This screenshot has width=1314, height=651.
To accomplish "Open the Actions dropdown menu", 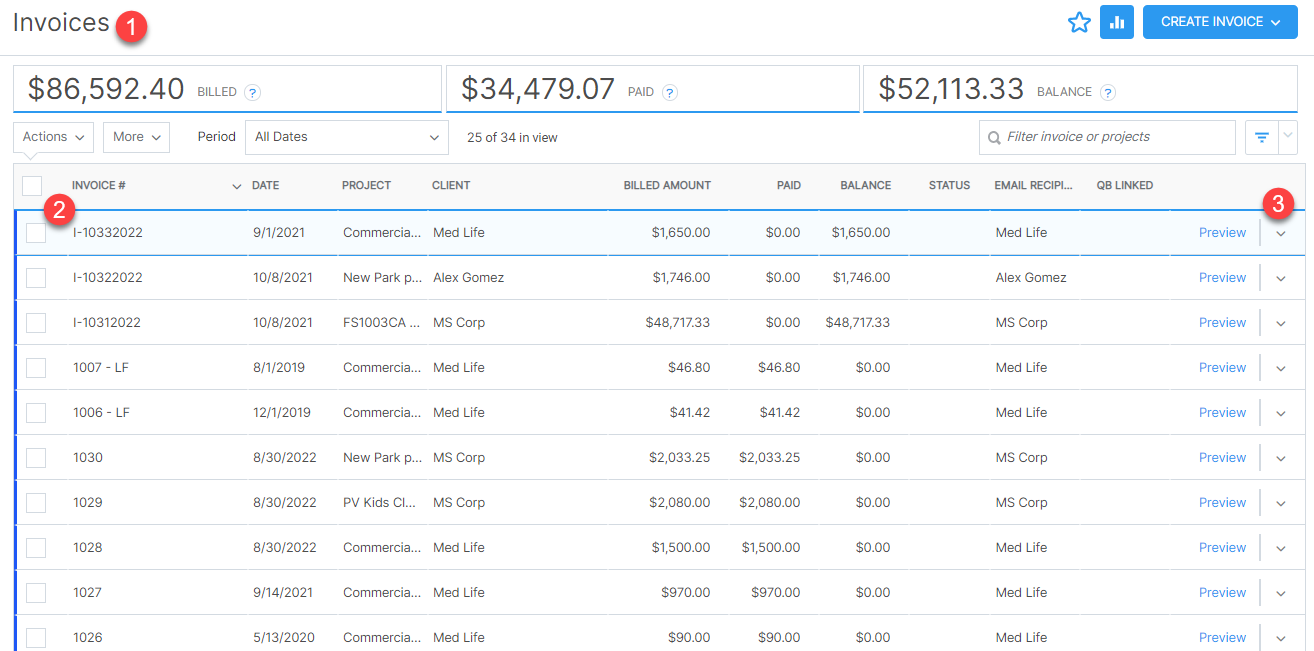I will click(53, 137).
